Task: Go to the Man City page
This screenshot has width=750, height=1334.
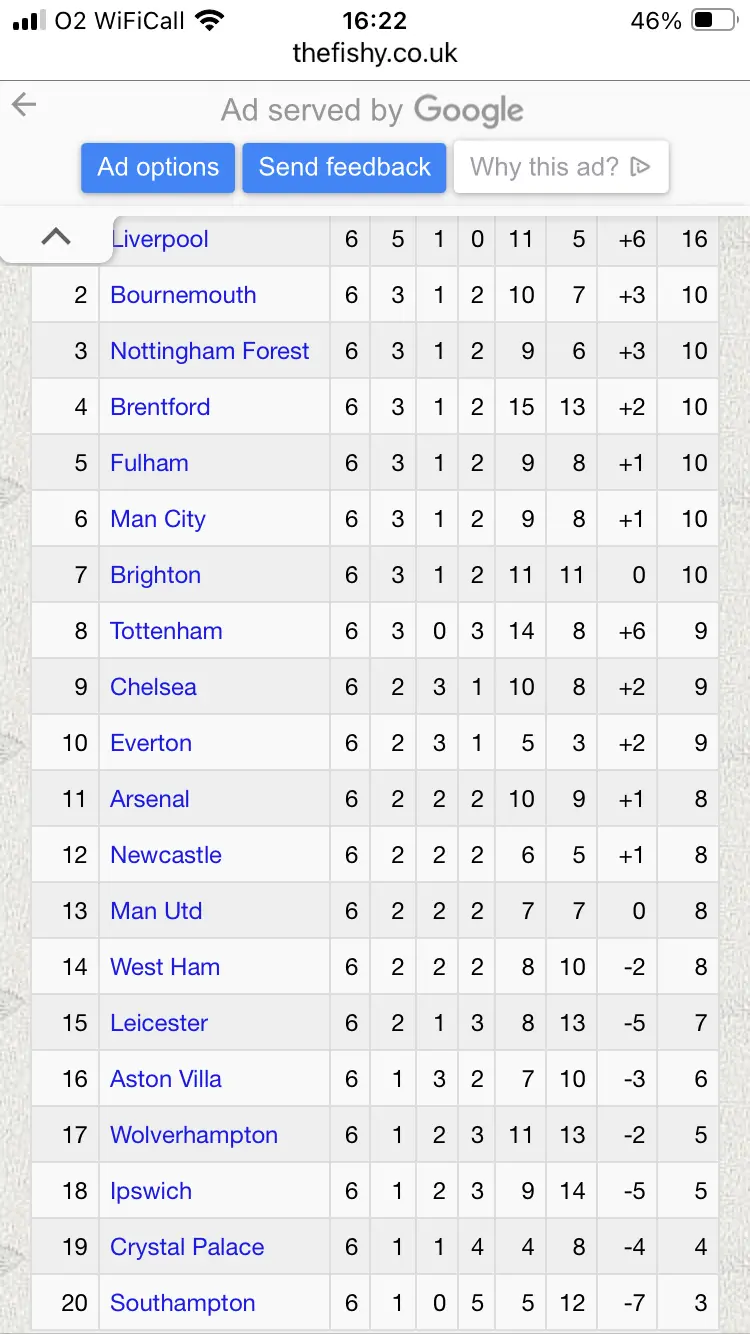Action: tap(158, 519)
